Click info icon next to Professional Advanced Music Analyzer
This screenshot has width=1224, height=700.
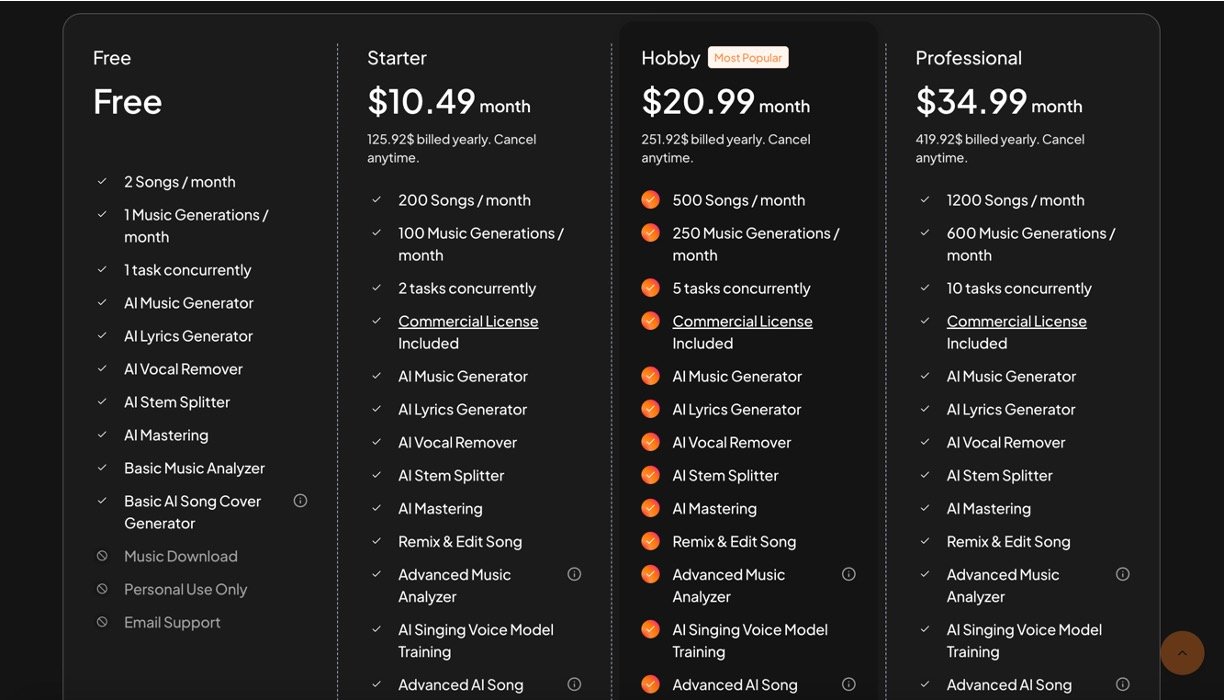pyautogui.click(x=1123, y=574)
